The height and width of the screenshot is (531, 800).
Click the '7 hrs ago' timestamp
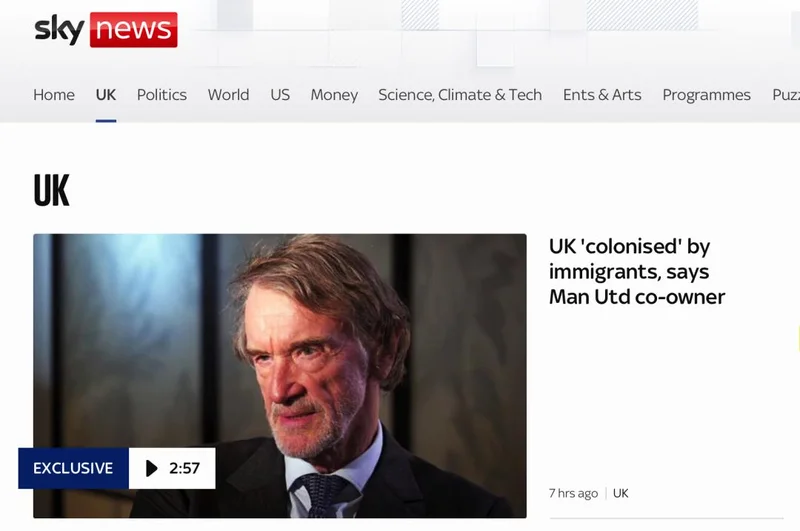pos(574,493)
